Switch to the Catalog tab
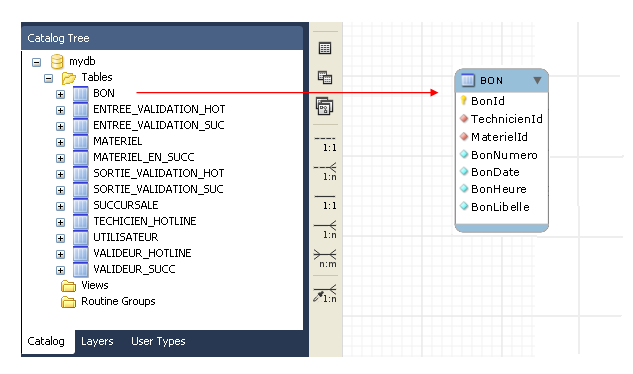Image resolution: width=633 pixels, height=374 pixels. 46,341
